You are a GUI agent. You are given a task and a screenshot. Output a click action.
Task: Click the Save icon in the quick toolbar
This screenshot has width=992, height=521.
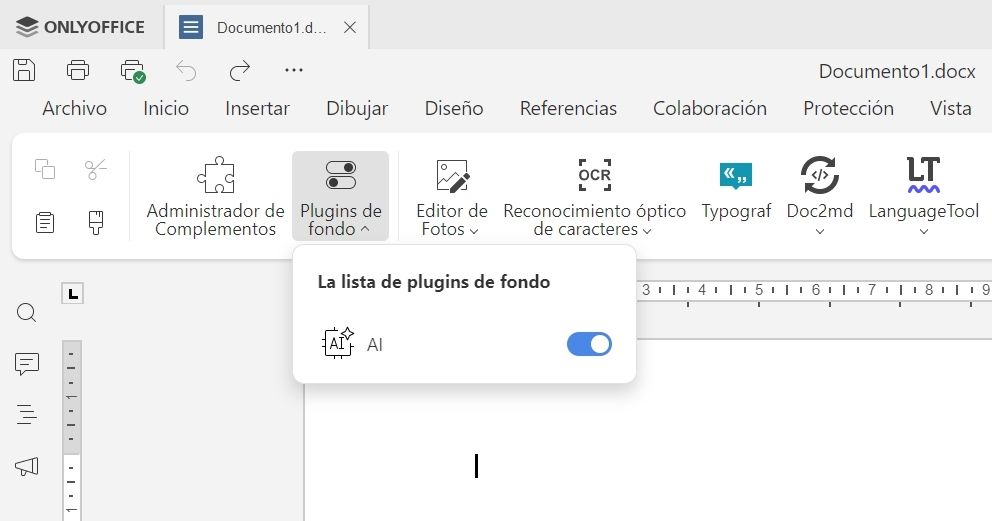pos(24,70)
